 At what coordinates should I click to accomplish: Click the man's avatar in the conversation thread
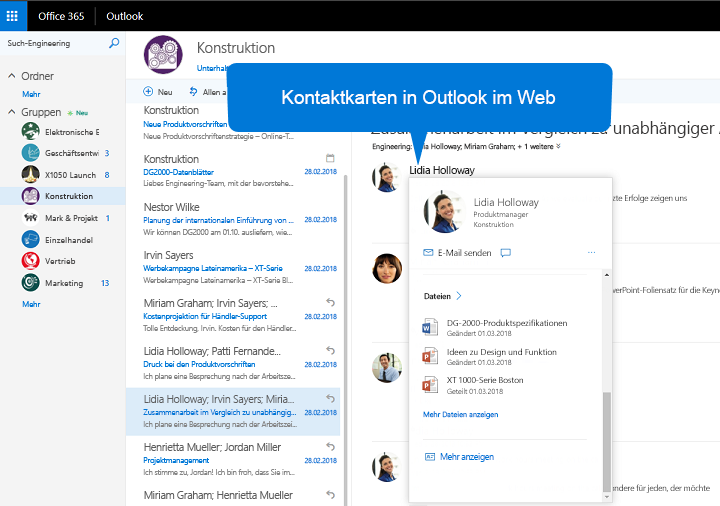click(x=387, y=368)
